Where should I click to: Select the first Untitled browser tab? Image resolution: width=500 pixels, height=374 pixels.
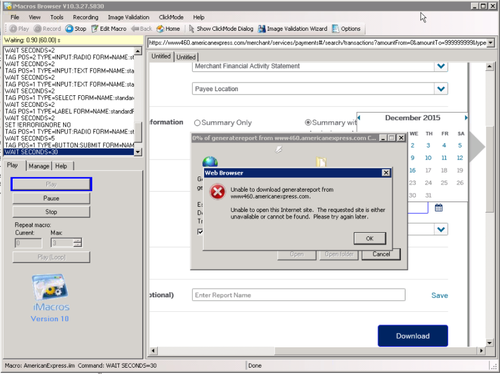pos(161,56)
